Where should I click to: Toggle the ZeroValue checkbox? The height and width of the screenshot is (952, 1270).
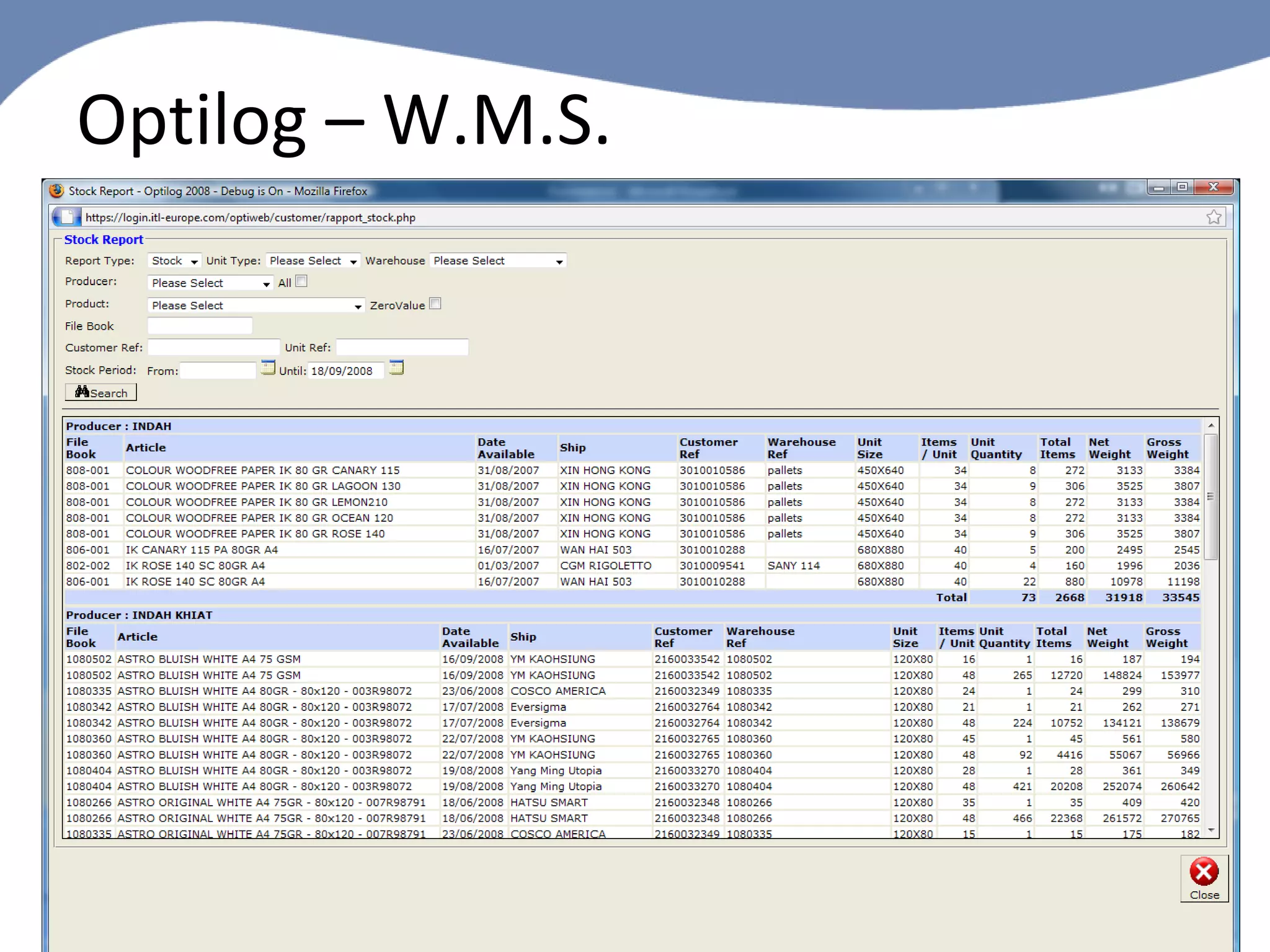(x=435, y=304)
